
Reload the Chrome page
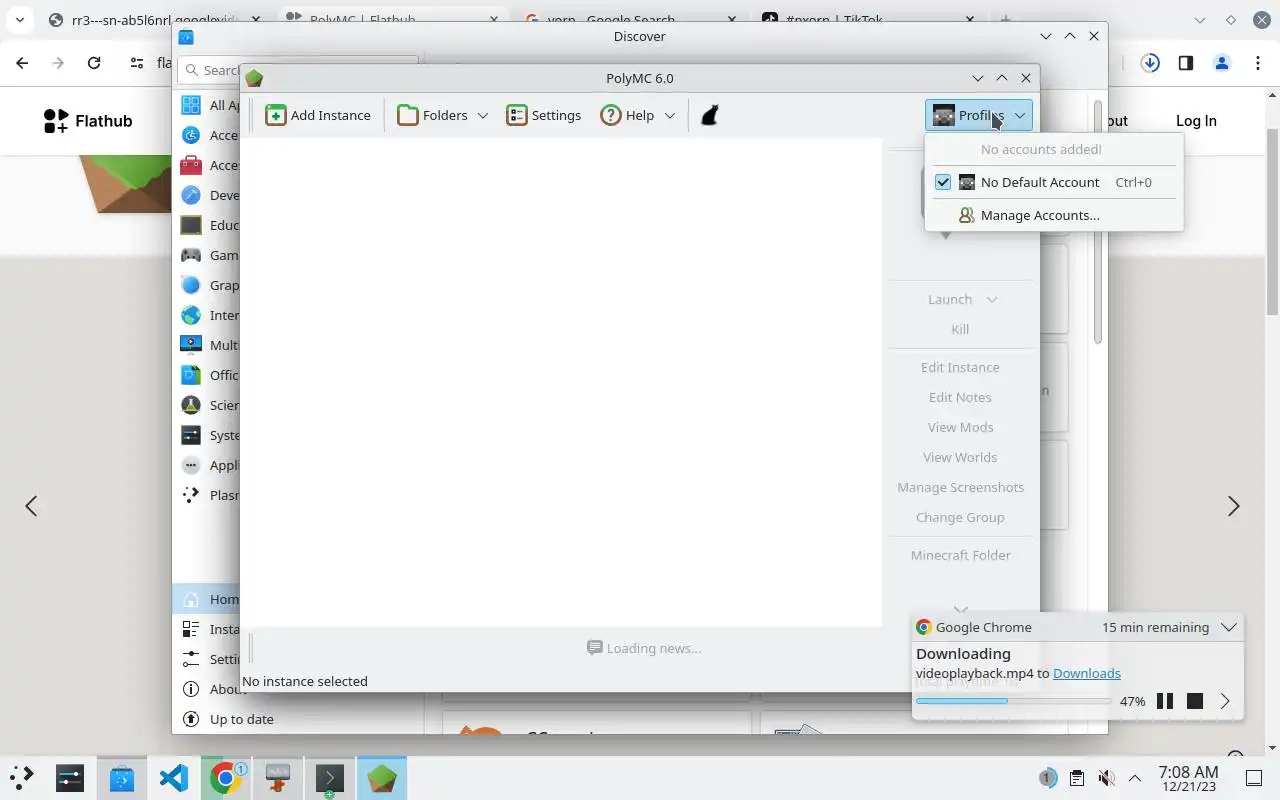(94, 63)
